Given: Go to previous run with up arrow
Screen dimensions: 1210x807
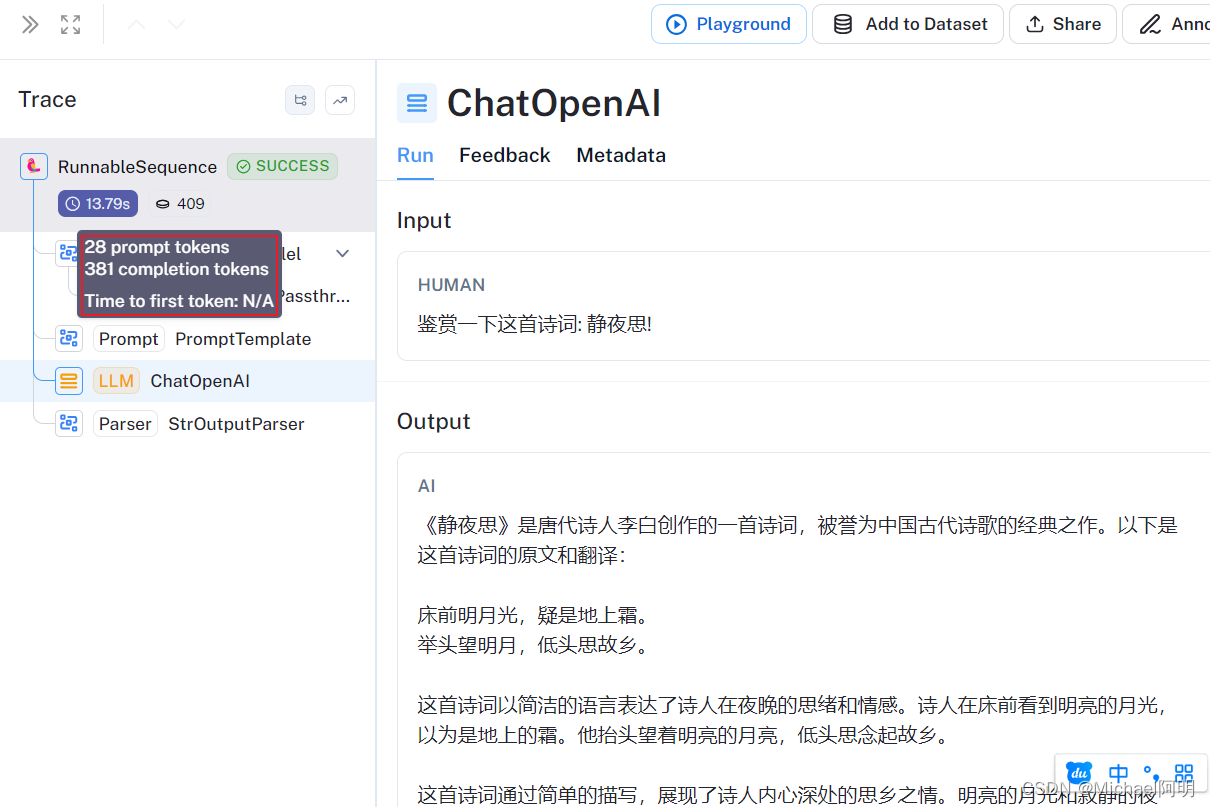Looking at the screenshot, I should click(137, 25).
